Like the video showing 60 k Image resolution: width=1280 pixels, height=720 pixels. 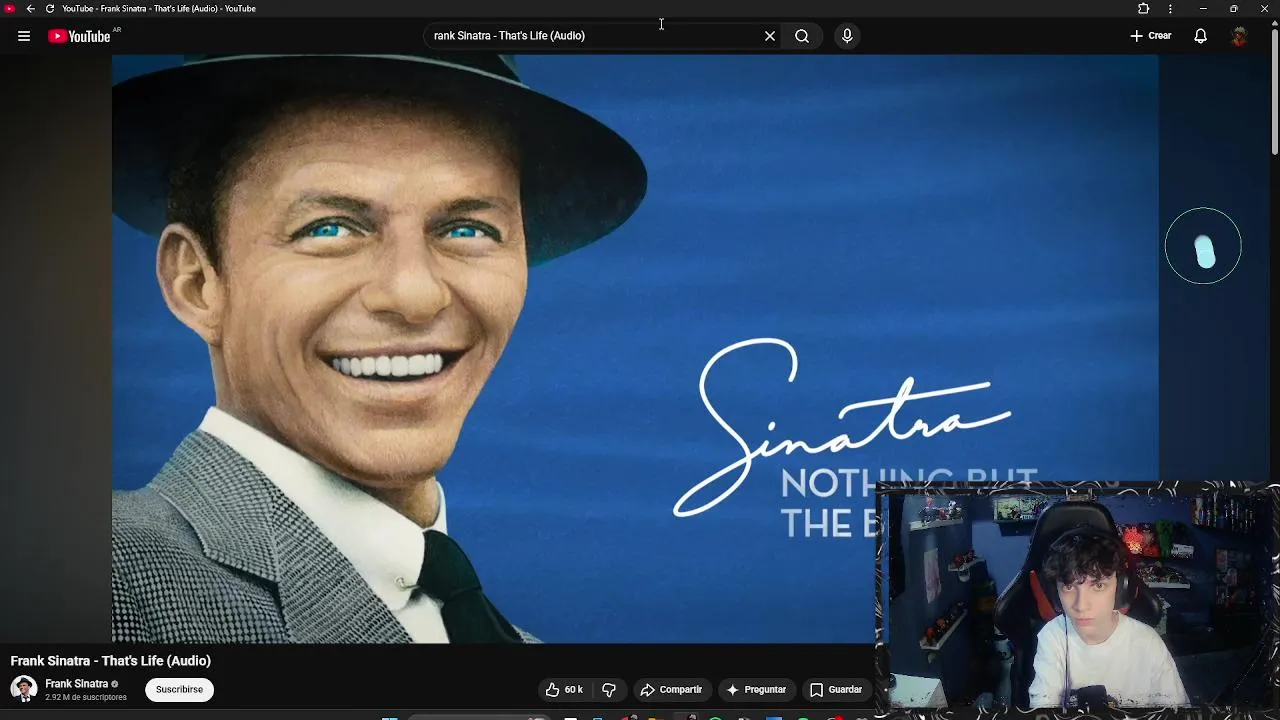pyautogui.click(x=564, y=689)
